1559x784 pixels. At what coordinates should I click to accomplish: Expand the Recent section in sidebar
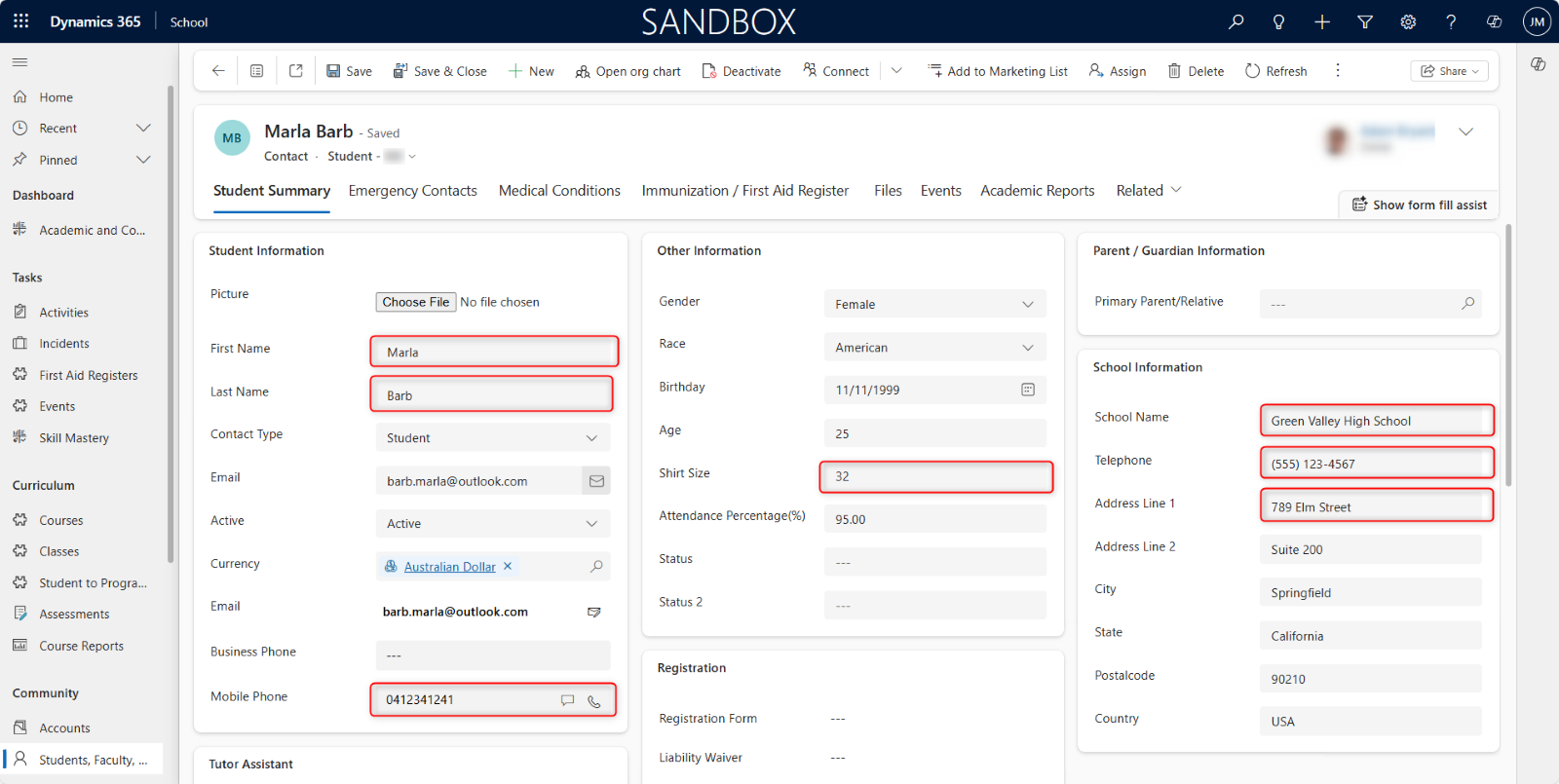point(143,129)
